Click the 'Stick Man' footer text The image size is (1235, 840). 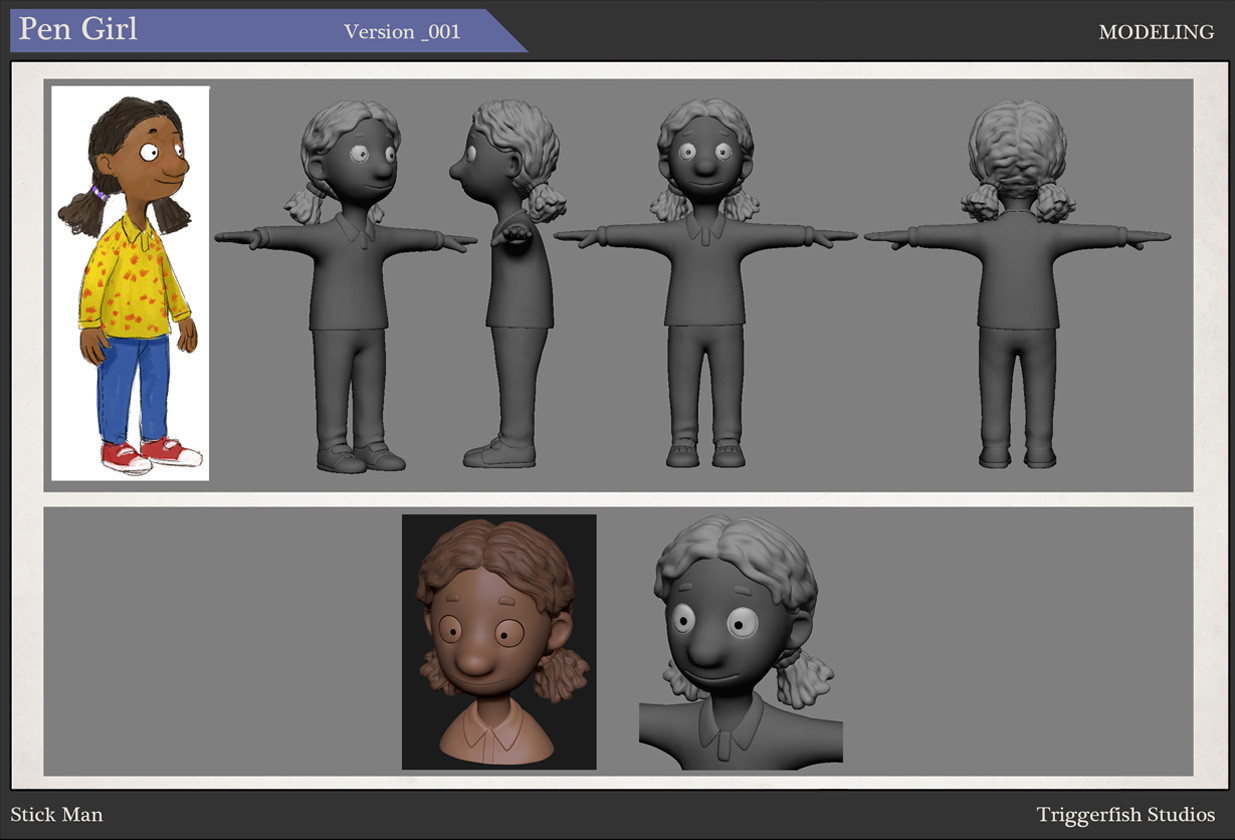coord(57,814)
